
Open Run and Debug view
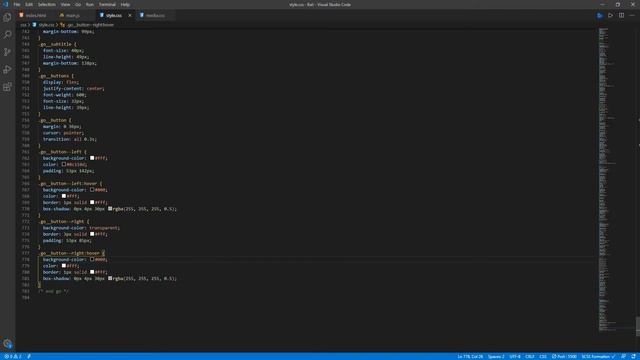click(x=7, y=70)
